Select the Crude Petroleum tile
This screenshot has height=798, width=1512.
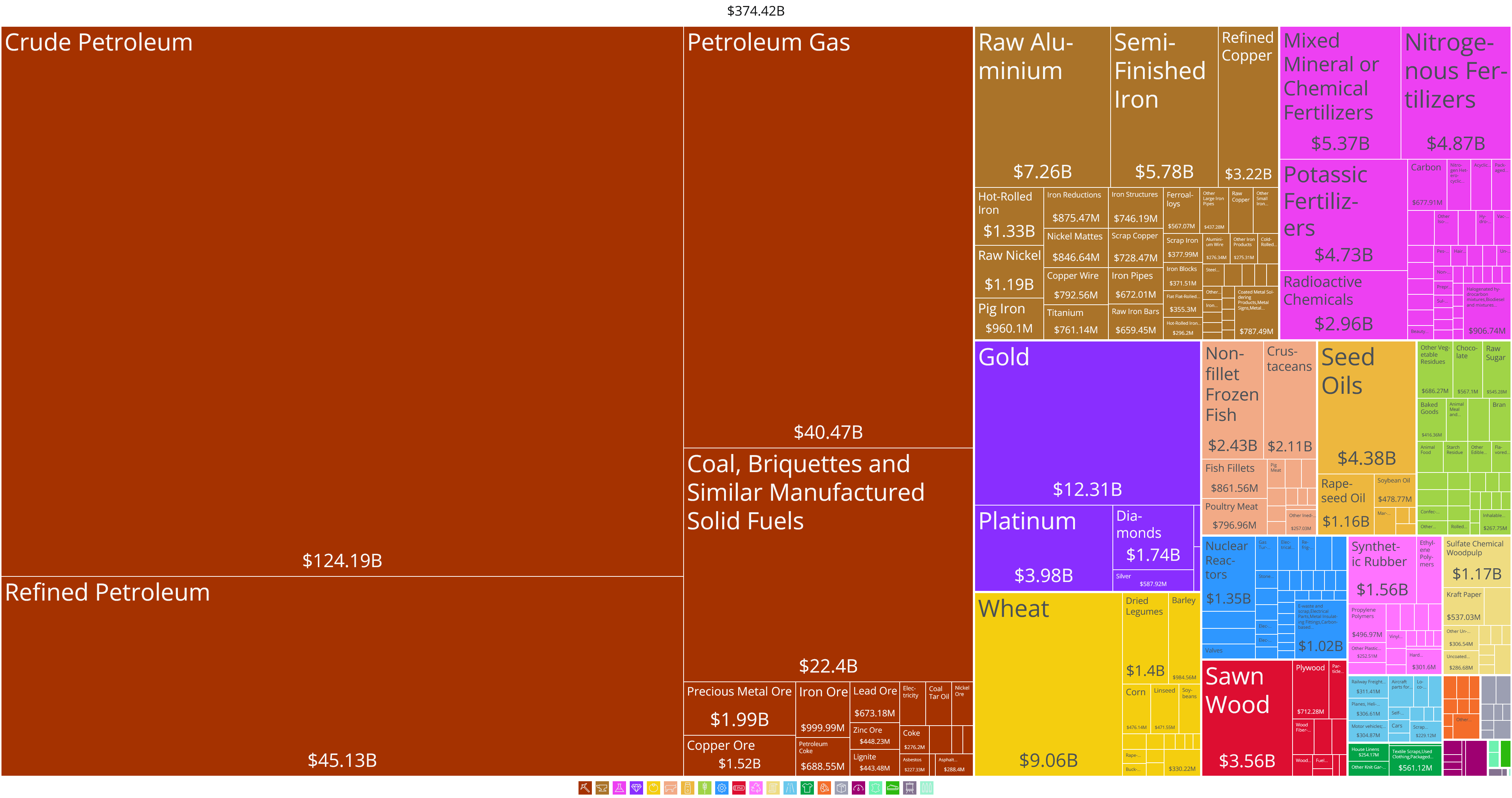click(x=342, y=301)
